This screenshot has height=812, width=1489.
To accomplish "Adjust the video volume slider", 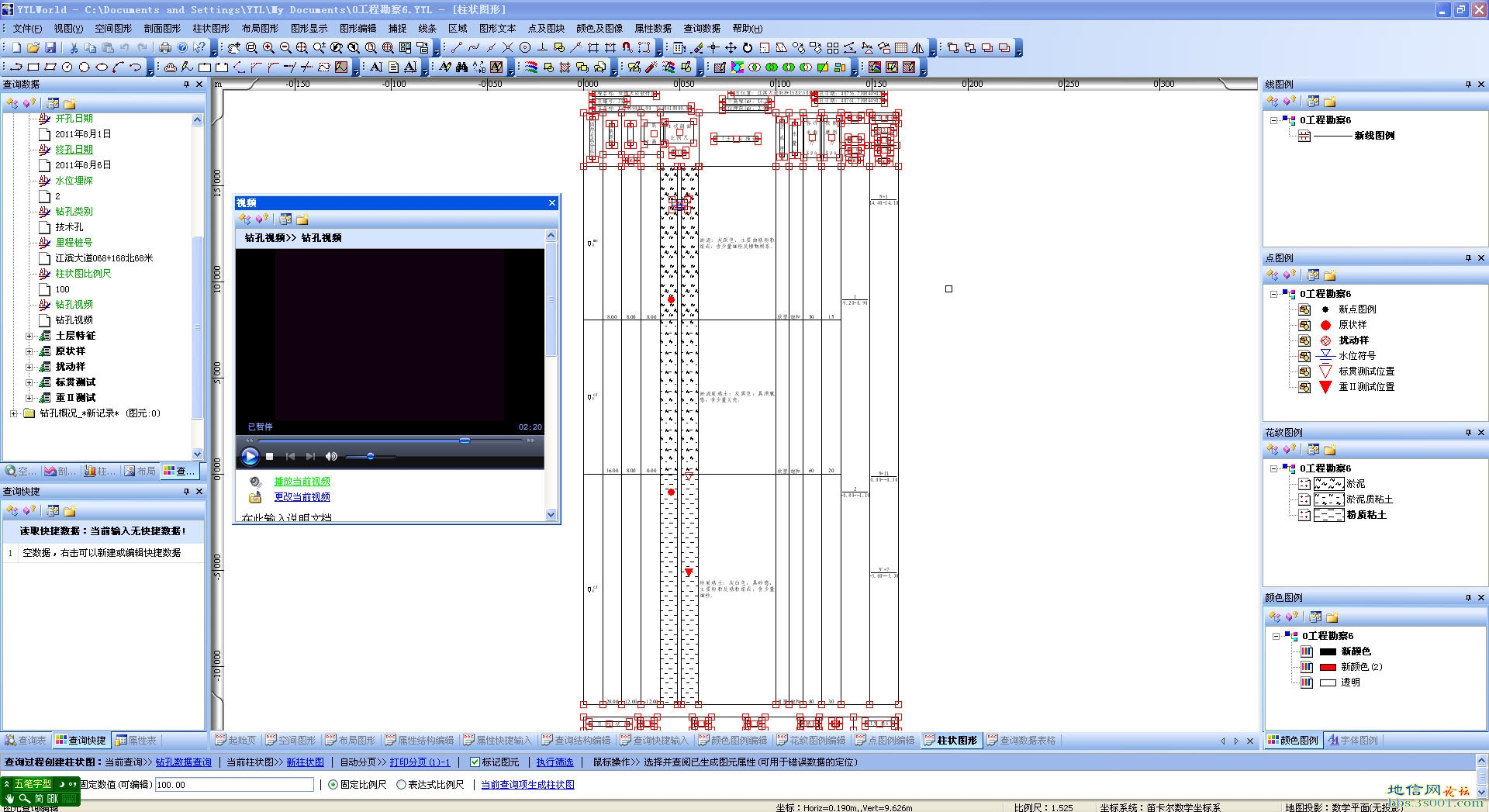I will coord(370,456).
